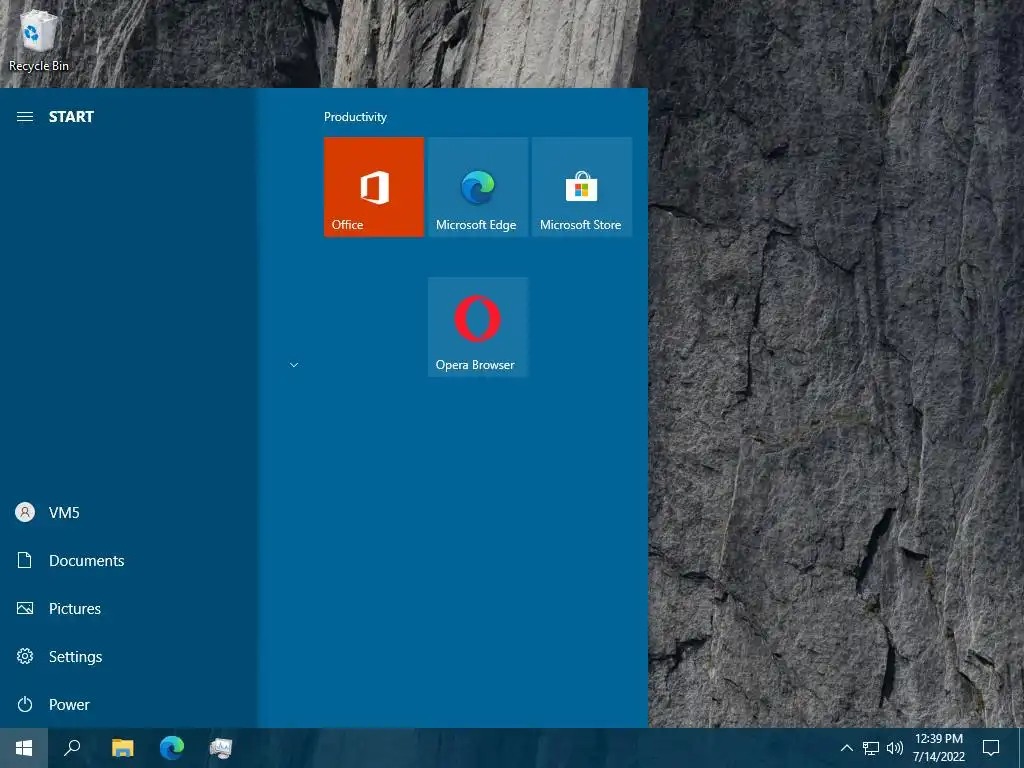The height and width of the screenshot is (768, 1024).
Task: Launch the Opera Browser tile
Action: [477, 327]
